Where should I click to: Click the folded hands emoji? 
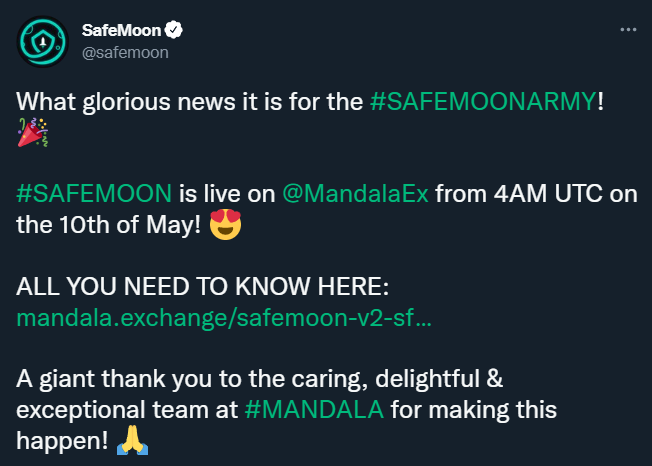132,440
